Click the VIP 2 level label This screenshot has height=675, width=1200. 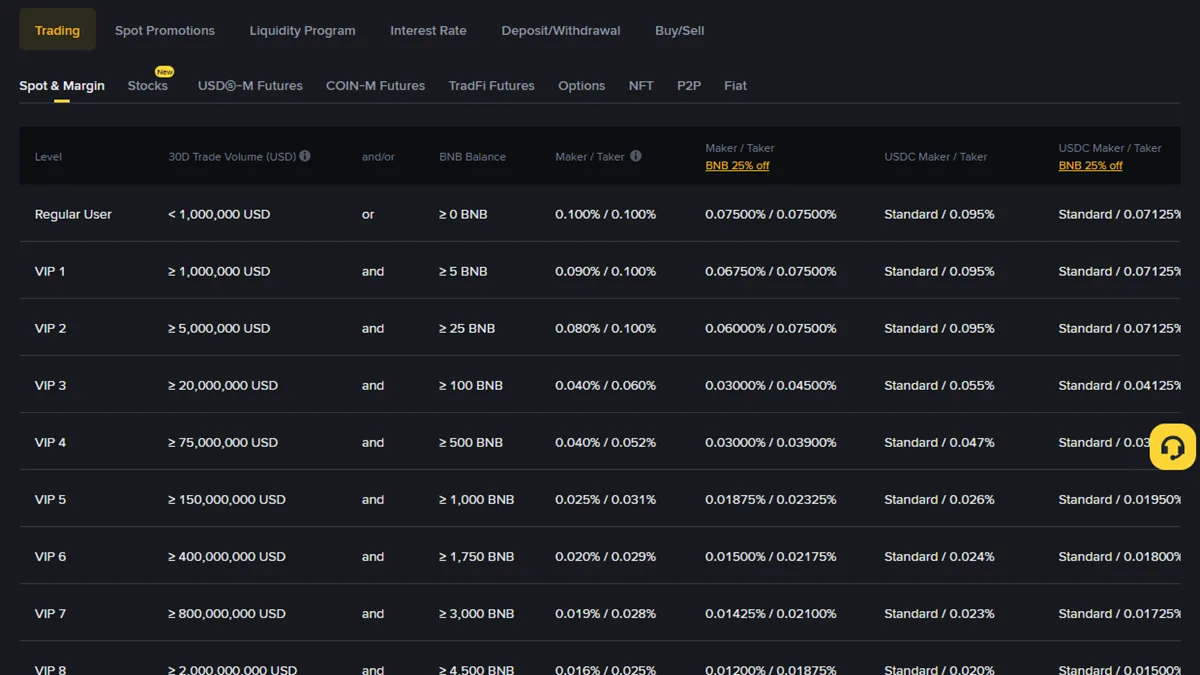pyautogui.click(x=50, y=328)
